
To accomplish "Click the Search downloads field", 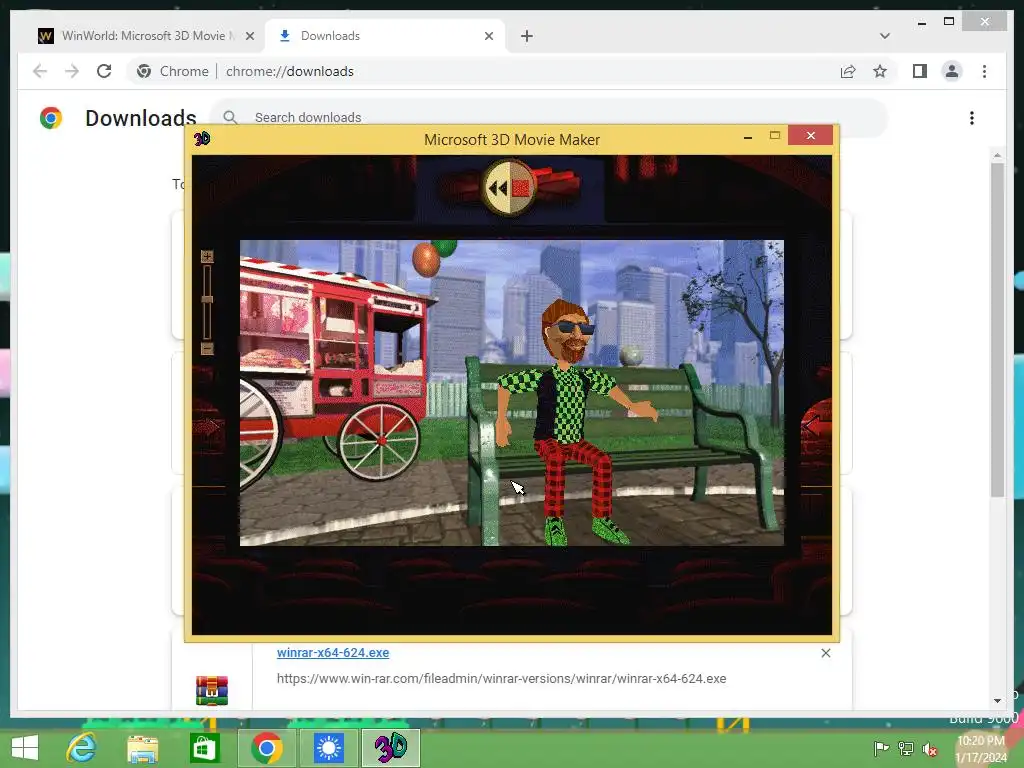I will pos(549,118).
